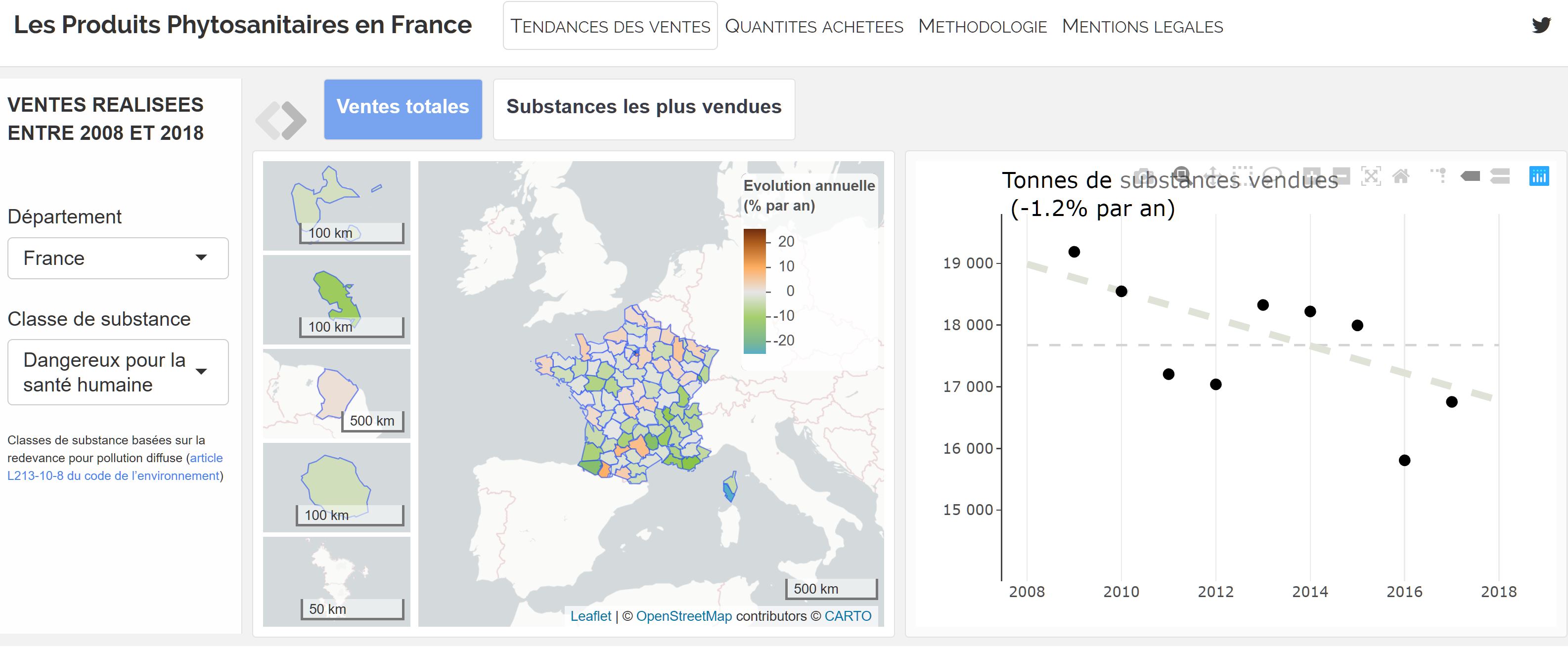This screenshot has height=647, width=1568.
Task: Toggle compare data on hover
Action: tap(1500, 176)
